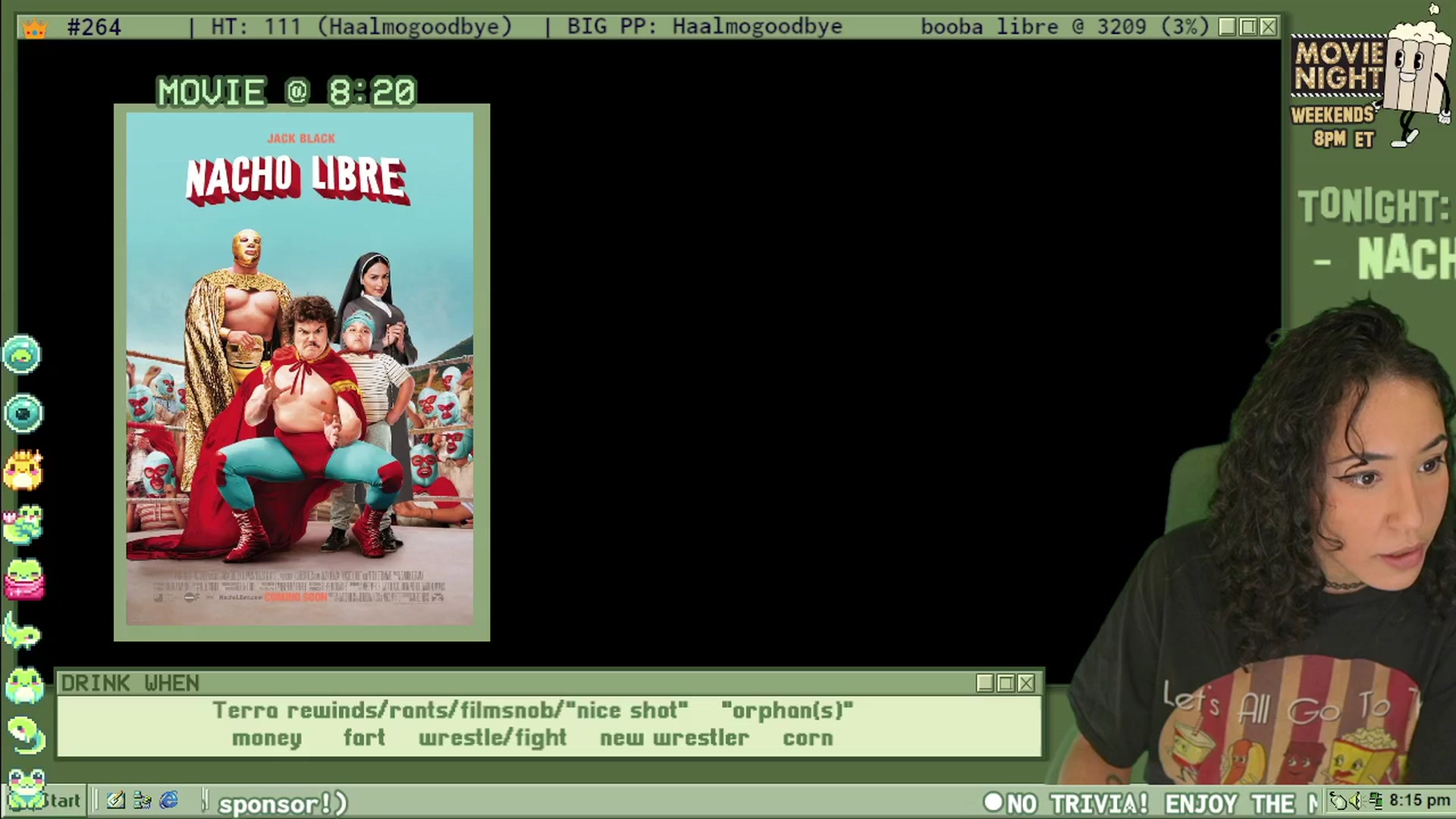Click the white dot before NO TRIVIA
Viewport: 1456px width, 819px height.
pos(993,802)
